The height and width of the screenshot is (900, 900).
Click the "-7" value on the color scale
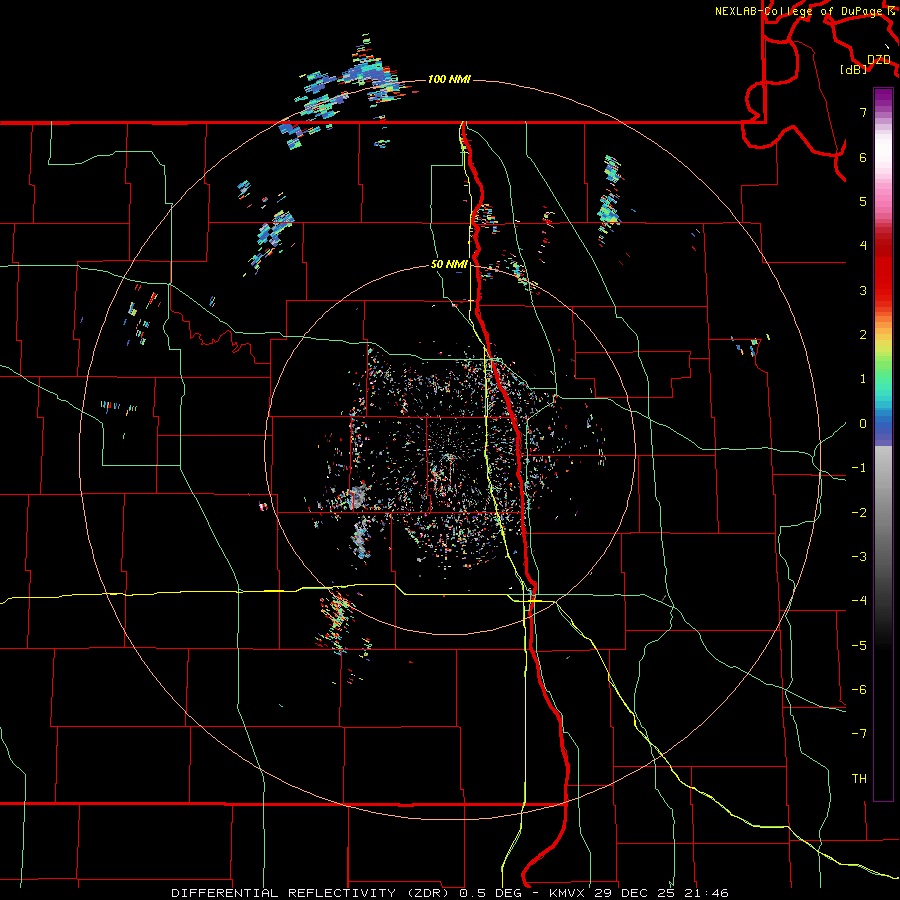pyautogui.click(x=859, y=734)
